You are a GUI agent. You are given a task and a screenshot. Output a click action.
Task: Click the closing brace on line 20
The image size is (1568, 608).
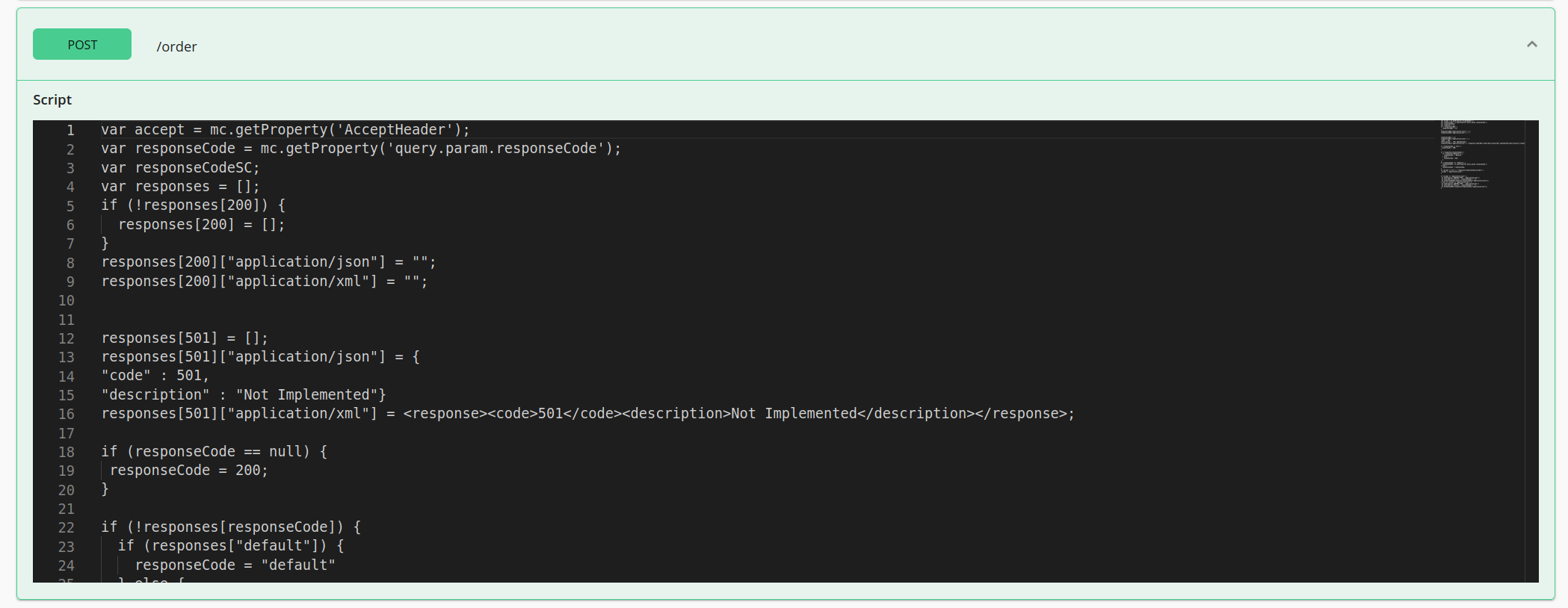pyautogui.click(x=105, y=489)
